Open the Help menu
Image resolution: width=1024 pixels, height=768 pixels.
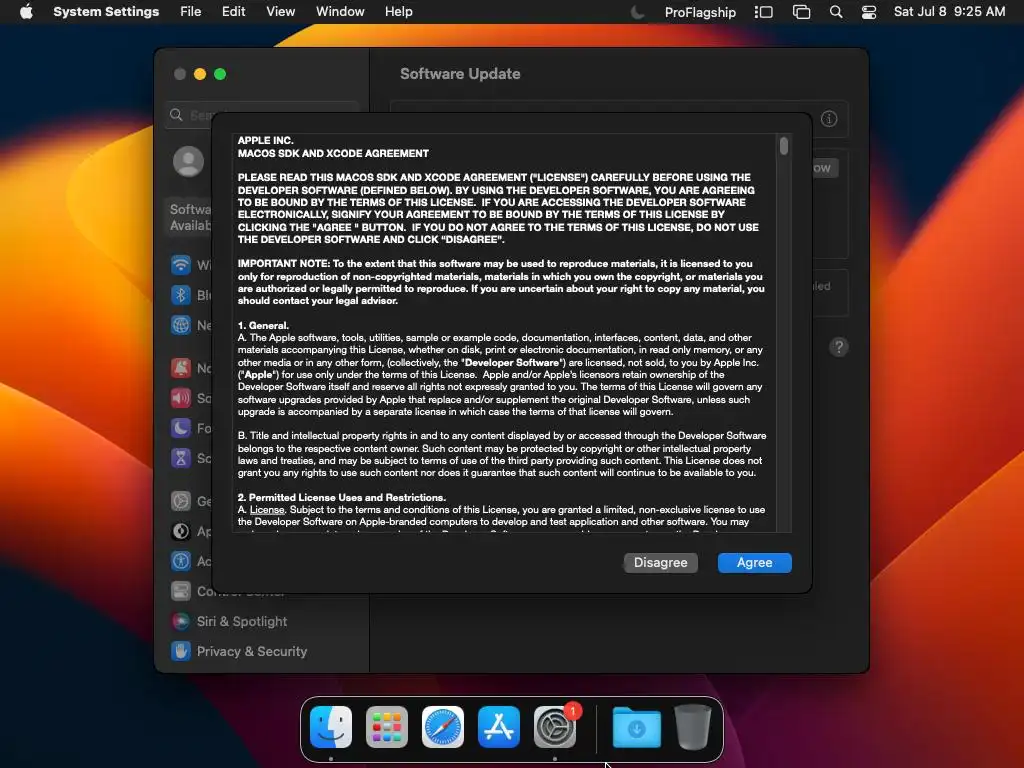398,12
